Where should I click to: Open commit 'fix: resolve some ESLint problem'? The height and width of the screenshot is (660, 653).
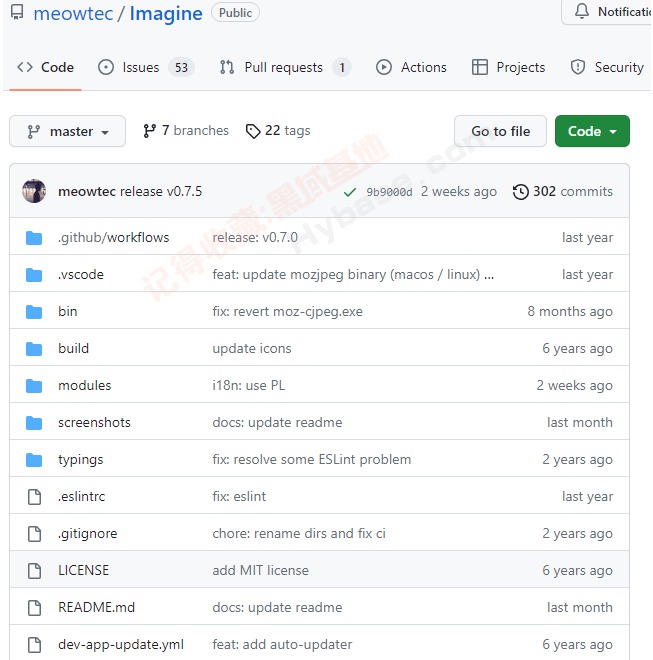click(x=312, y=460)
